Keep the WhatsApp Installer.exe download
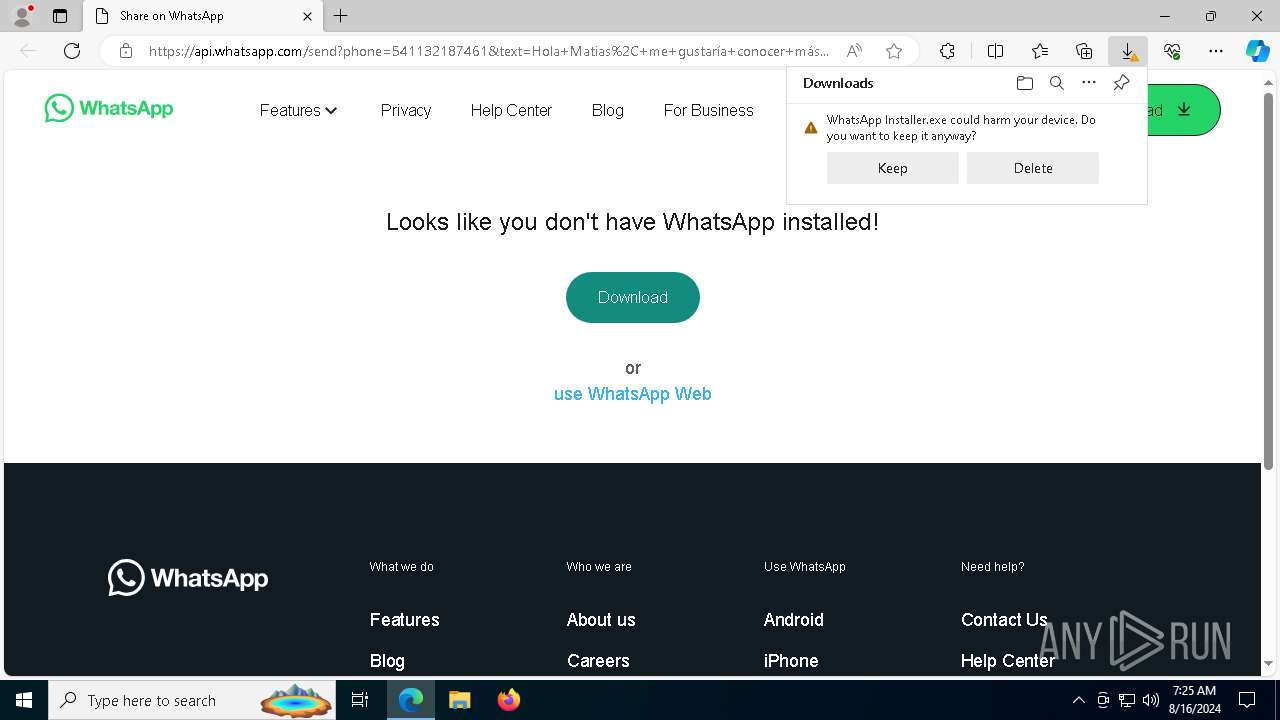Image resolution: width=1280 pixels, height=720 pixels. 892,168
